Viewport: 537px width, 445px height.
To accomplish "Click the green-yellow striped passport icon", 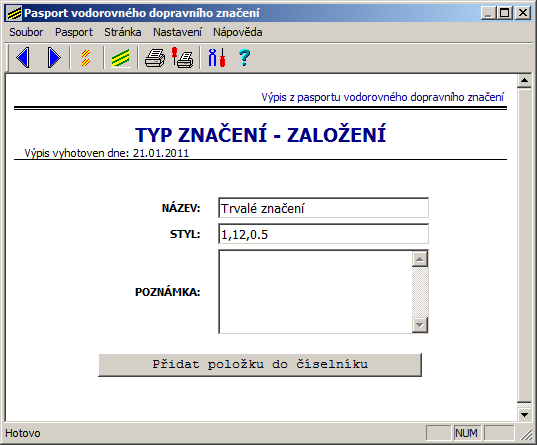I will [x=121, y=58].
